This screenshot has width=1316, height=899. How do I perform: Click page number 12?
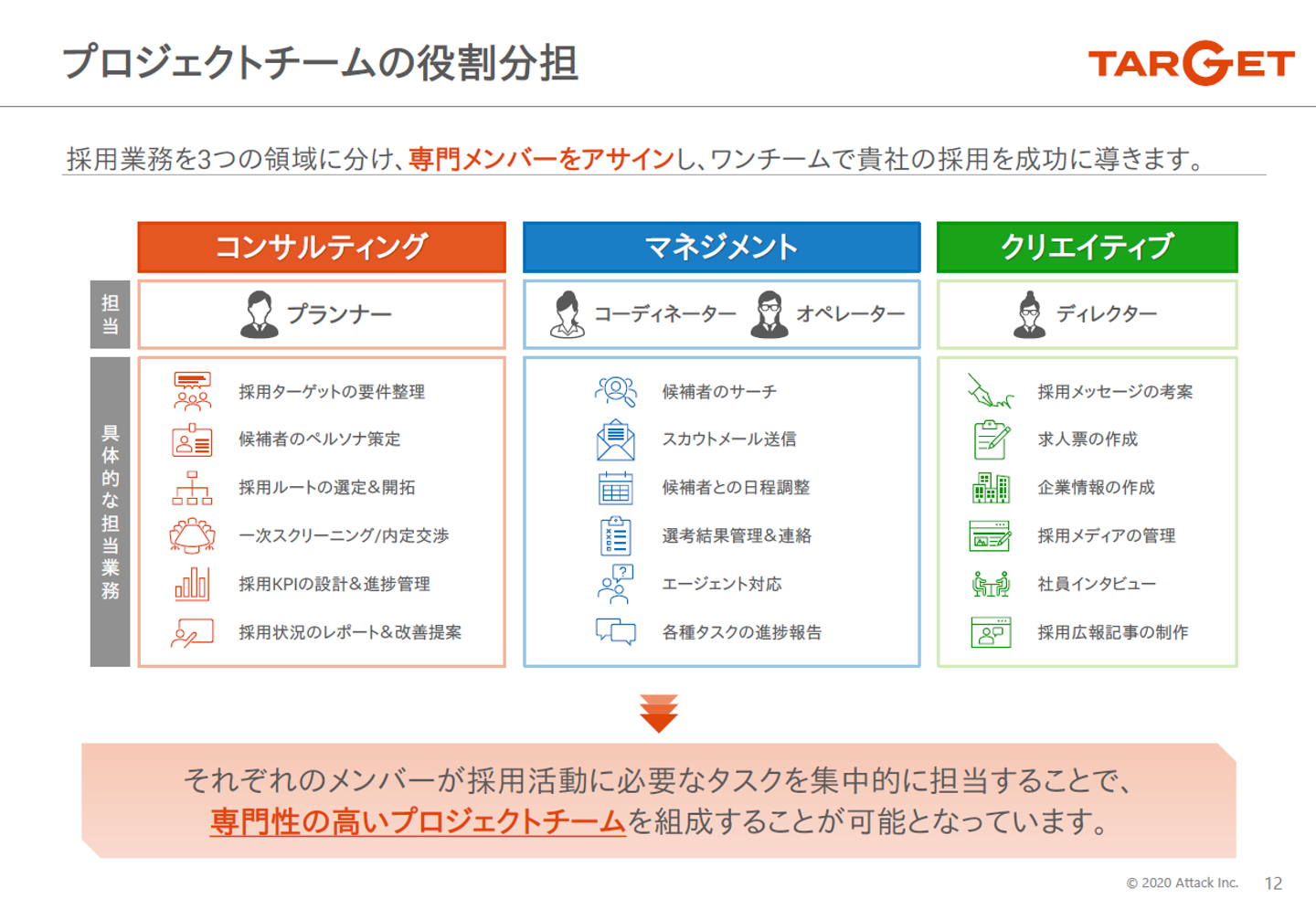coord(1274,883)
